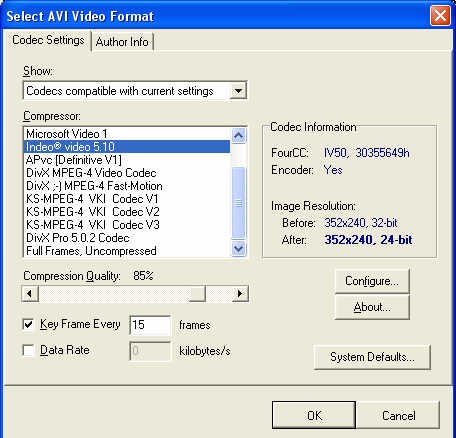Click the Cancel button
The image size is (456, 438).
(x=398, y=415)
